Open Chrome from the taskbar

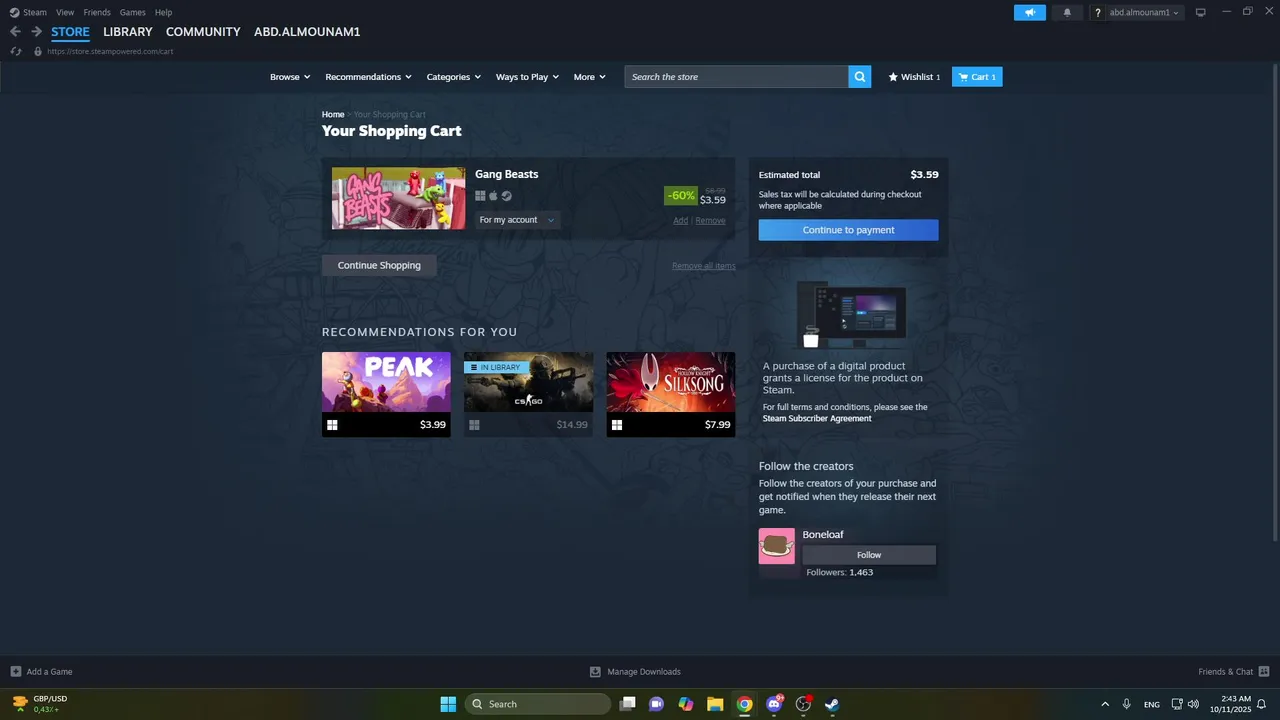click(x=744, y=704)
